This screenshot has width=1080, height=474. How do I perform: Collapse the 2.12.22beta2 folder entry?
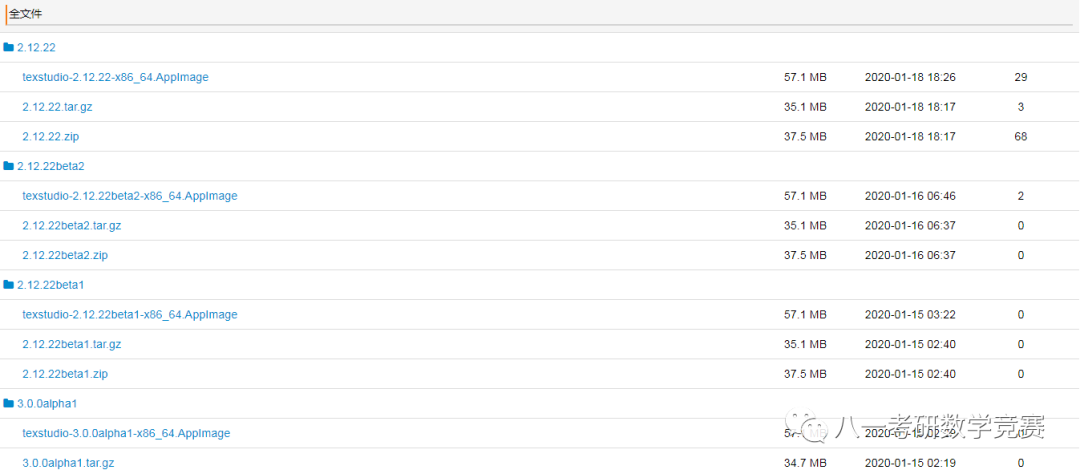(x=50, y=166)
